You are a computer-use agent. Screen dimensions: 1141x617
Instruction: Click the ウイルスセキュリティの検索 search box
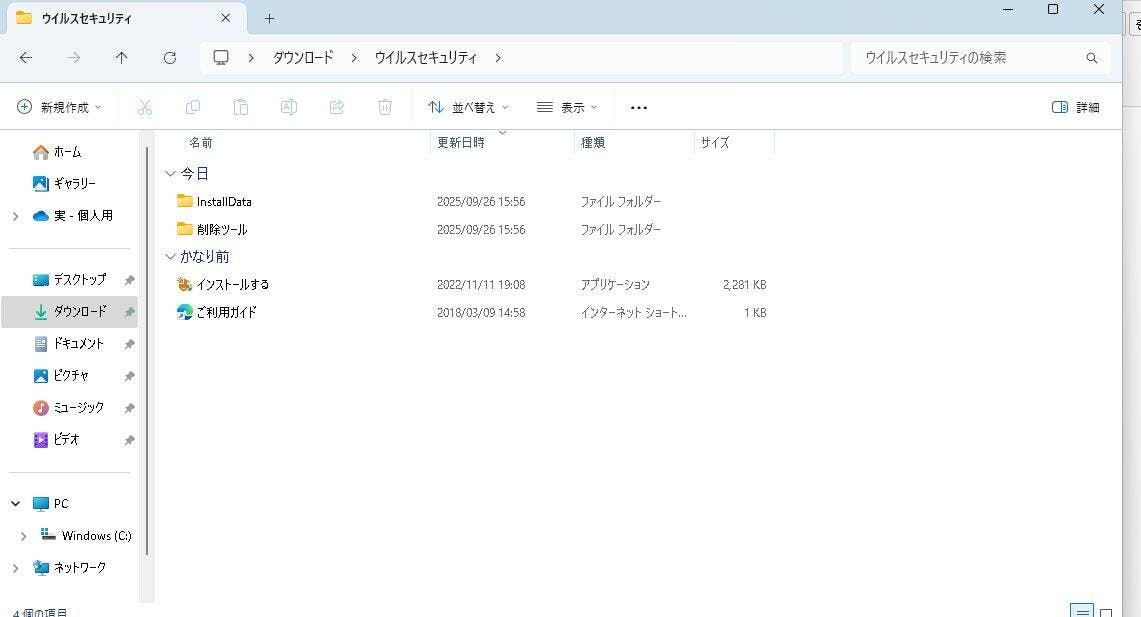point(970,58)
